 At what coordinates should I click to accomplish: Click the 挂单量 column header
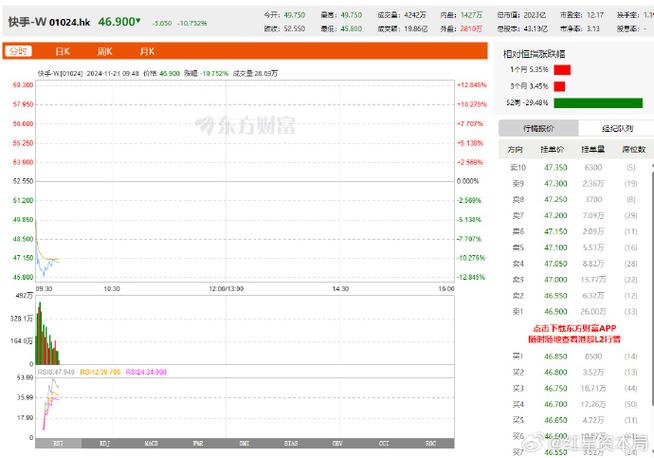click(x=593, y=149)
